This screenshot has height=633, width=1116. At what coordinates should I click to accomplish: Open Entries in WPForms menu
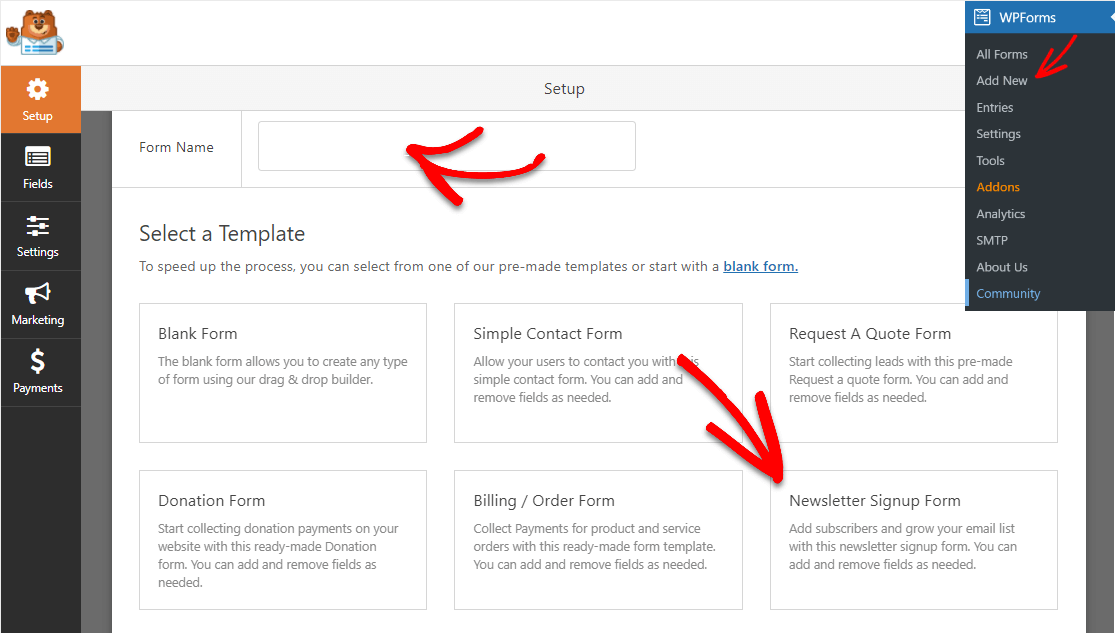coord(994,108)
